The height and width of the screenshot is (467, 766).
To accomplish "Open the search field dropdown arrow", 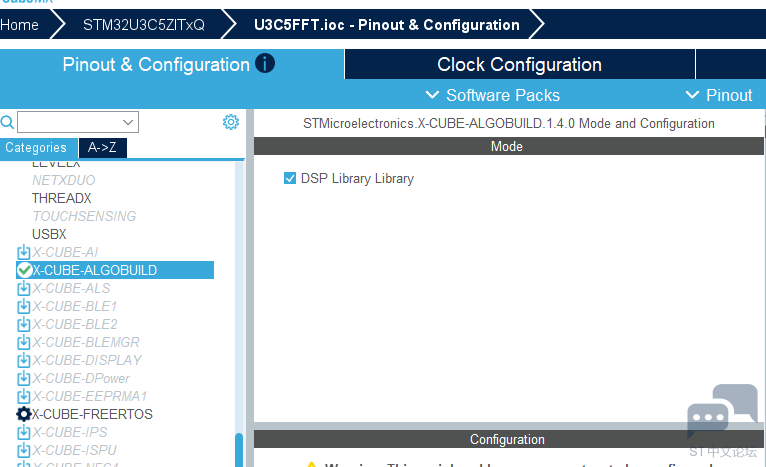I will pyautogui.click(x=128, y=122).
